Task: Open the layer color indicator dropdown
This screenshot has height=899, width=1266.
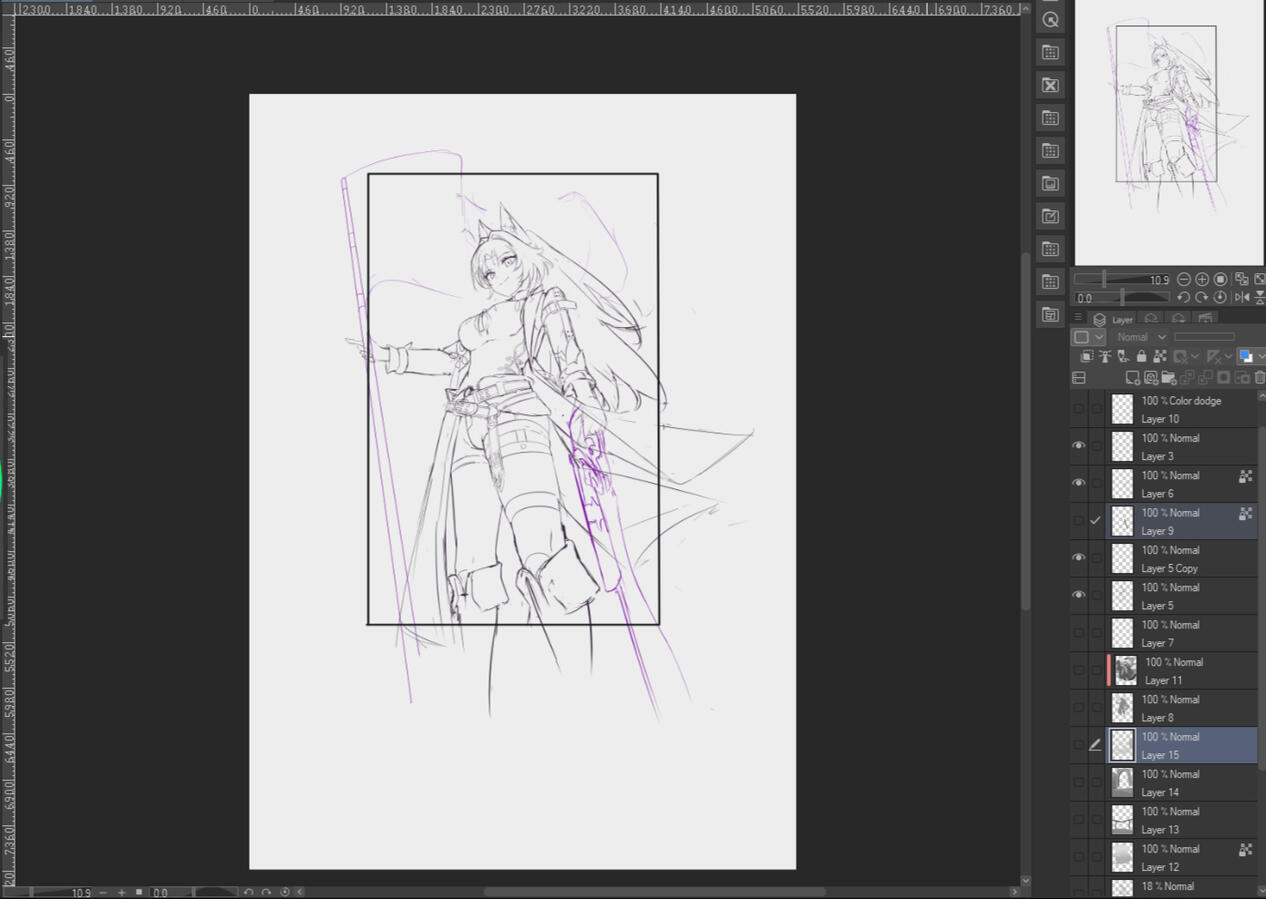Action: pos(1098,337)
